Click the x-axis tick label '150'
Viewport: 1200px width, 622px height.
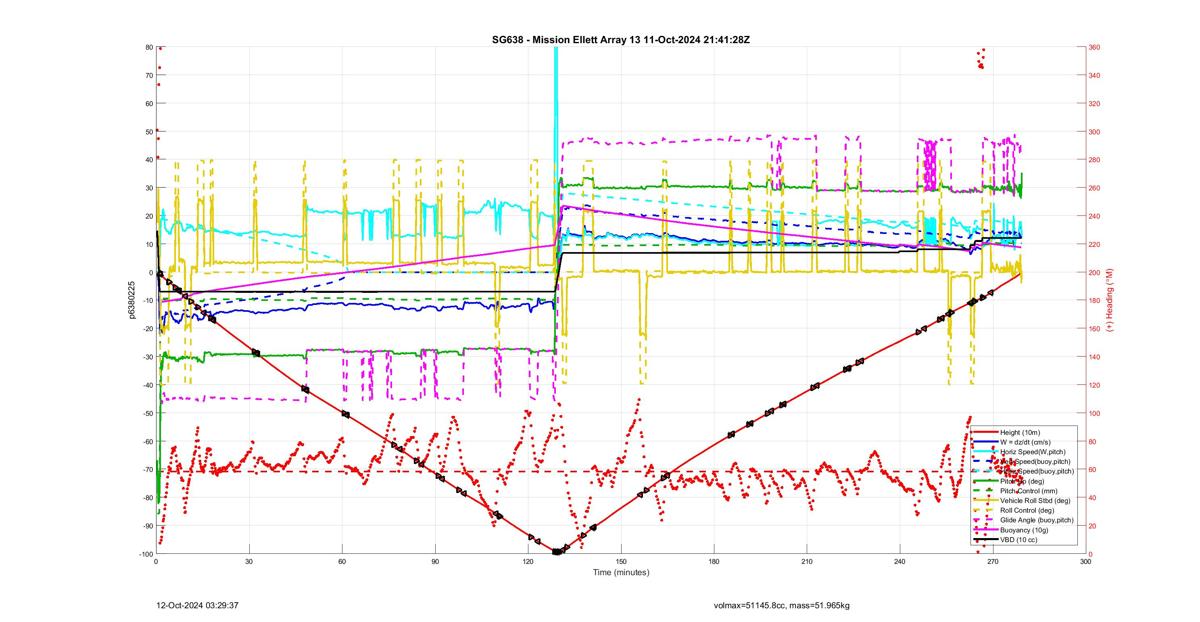point(621,562)
